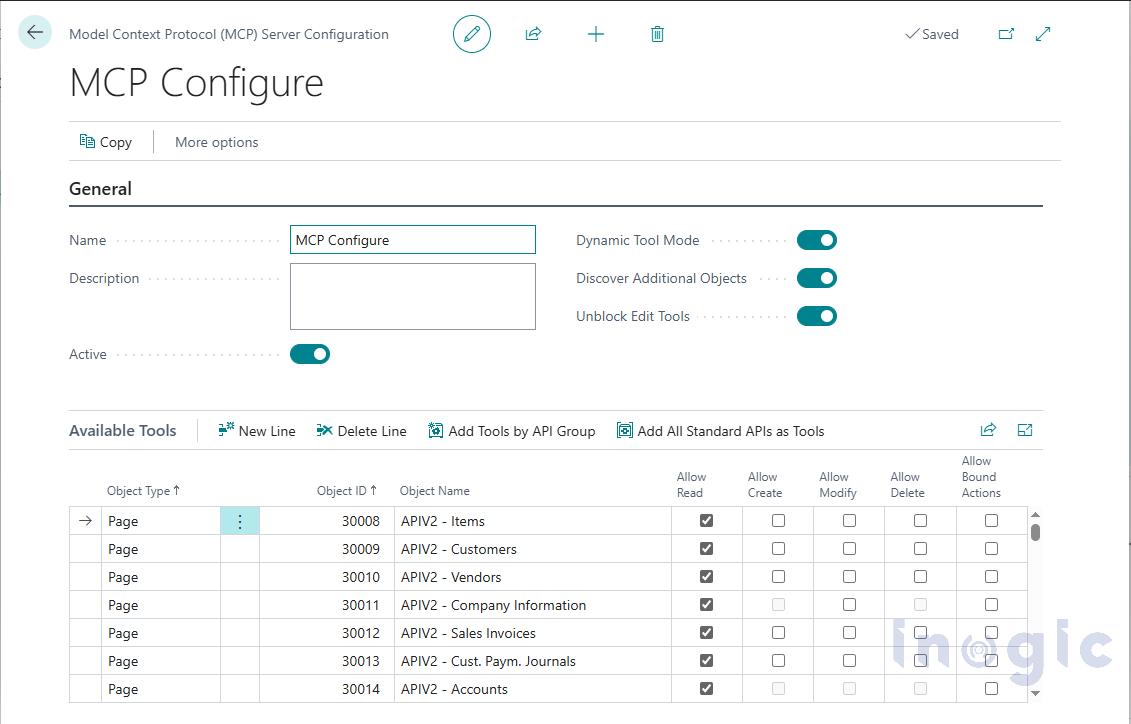Toggle the Active switch
Viewport: 1131px width, 724px height.
(310, 354)
